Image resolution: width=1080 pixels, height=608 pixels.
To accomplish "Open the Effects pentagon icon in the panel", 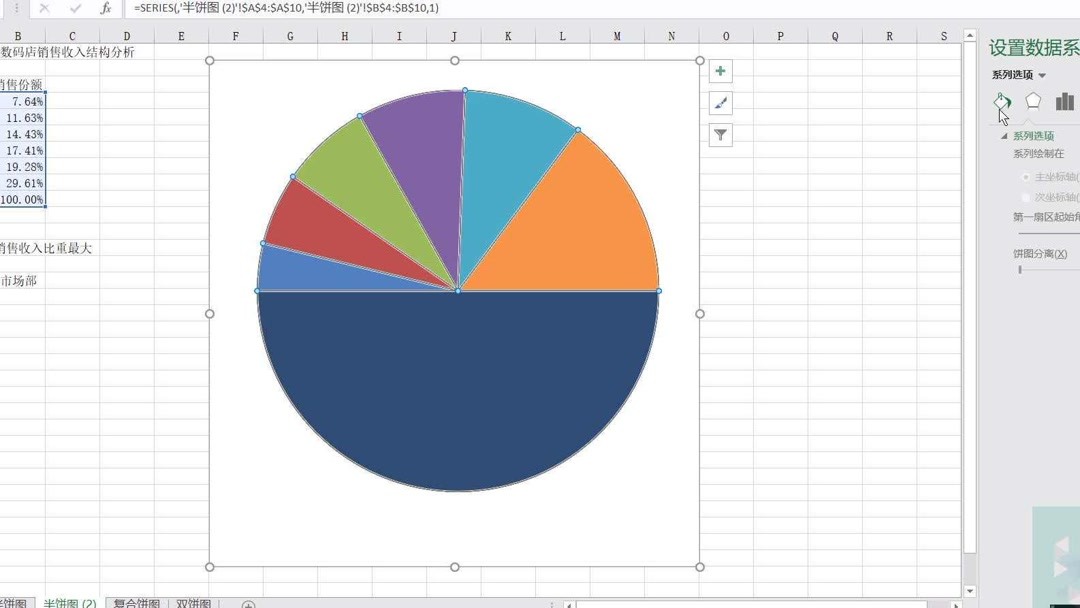I will [x=1033, y=100].
